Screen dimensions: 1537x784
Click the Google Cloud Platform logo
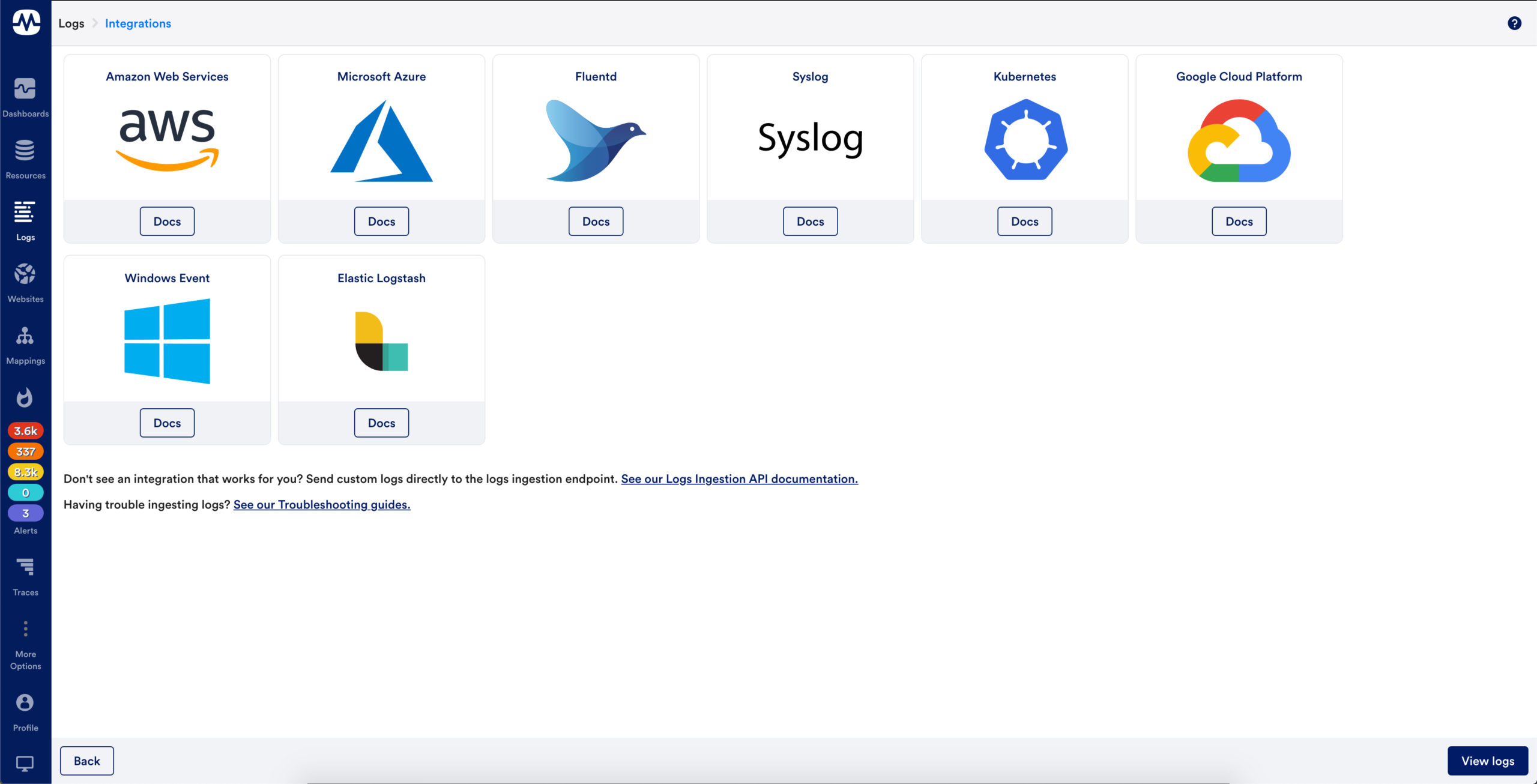click(1239, 140)
